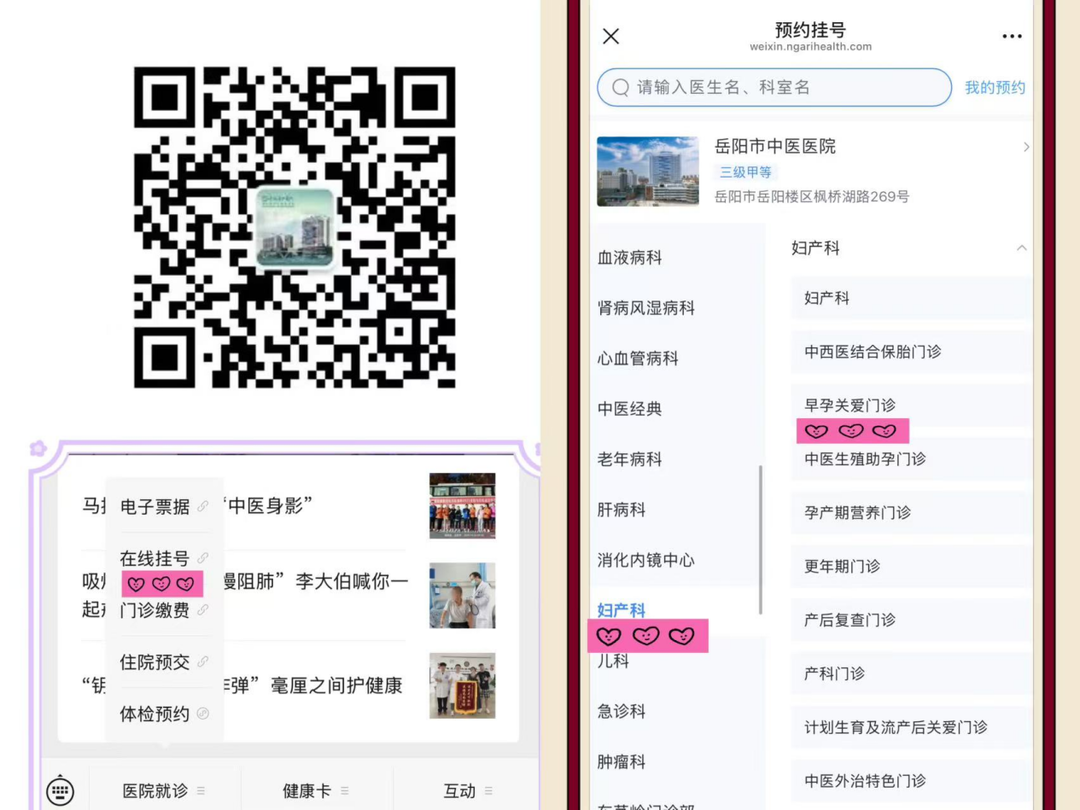
Task: Open the 中医身影 article thumbnail
Action: (x=462, y=506)
